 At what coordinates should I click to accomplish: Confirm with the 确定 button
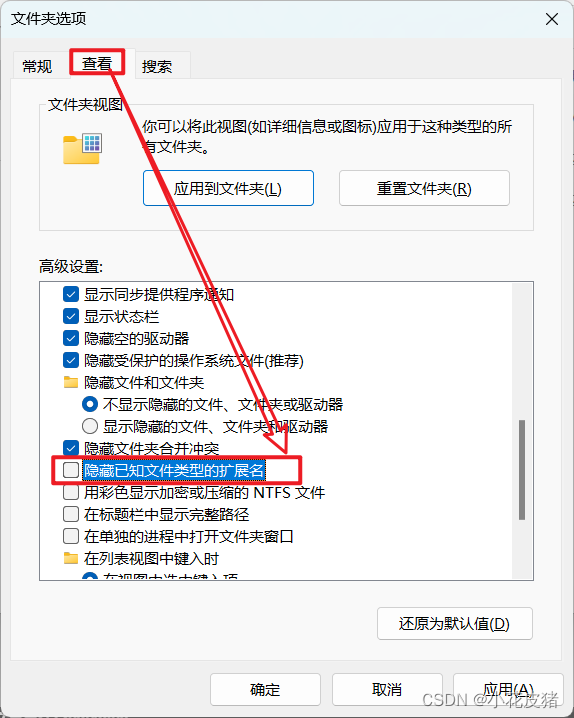(265, 689)
